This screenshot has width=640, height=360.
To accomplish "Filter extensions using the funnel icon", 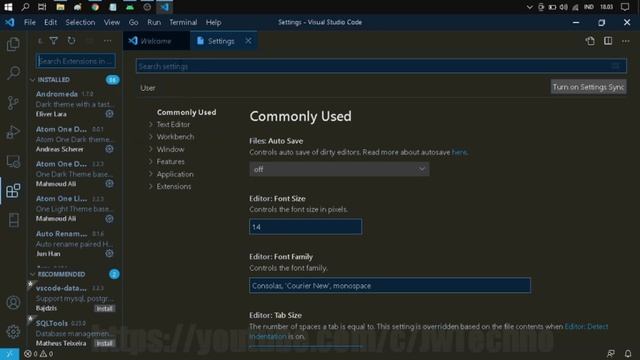I will 53,40.
